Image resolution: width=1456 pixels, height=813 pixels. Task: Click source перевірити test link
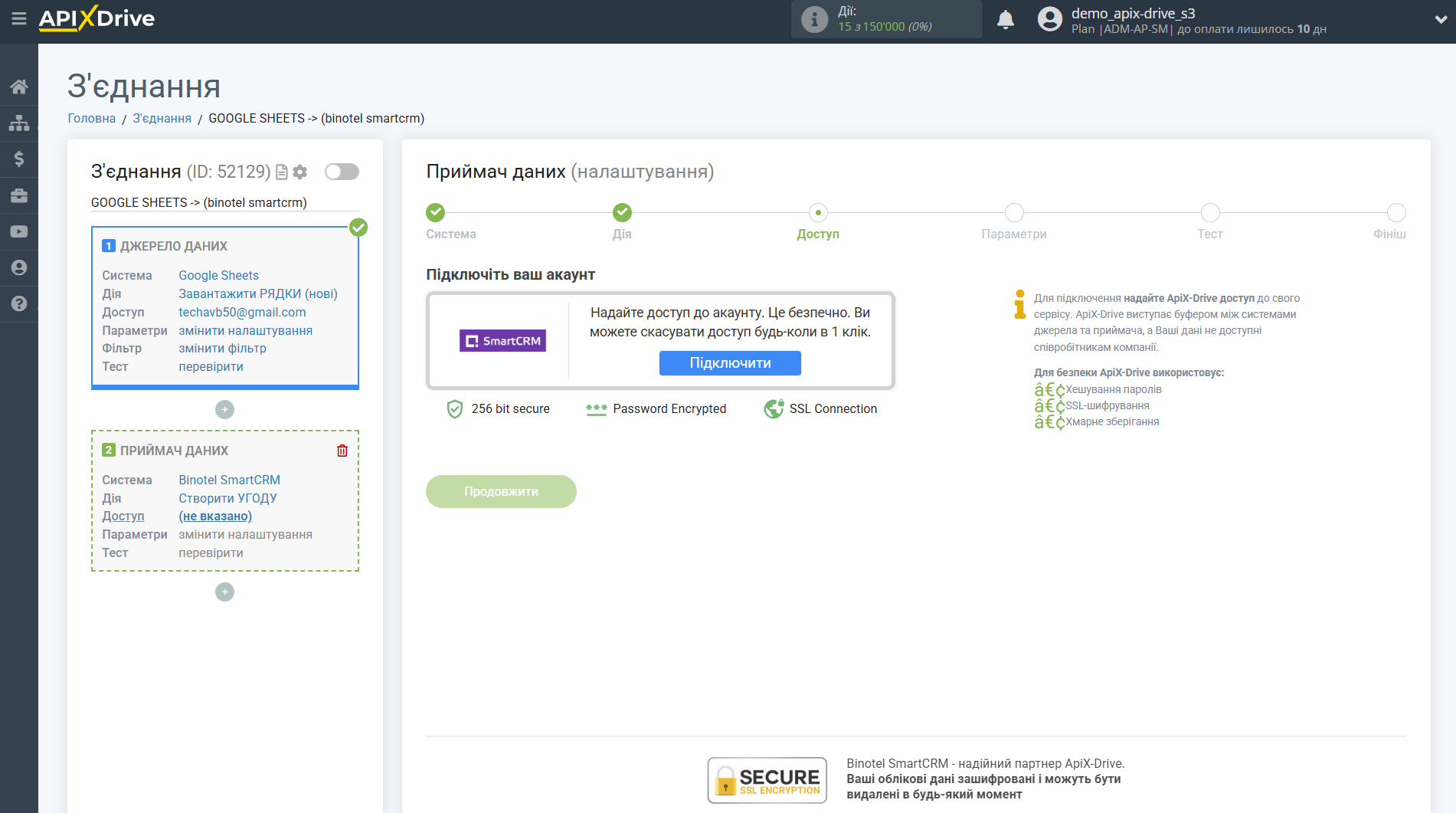[211, 366]
